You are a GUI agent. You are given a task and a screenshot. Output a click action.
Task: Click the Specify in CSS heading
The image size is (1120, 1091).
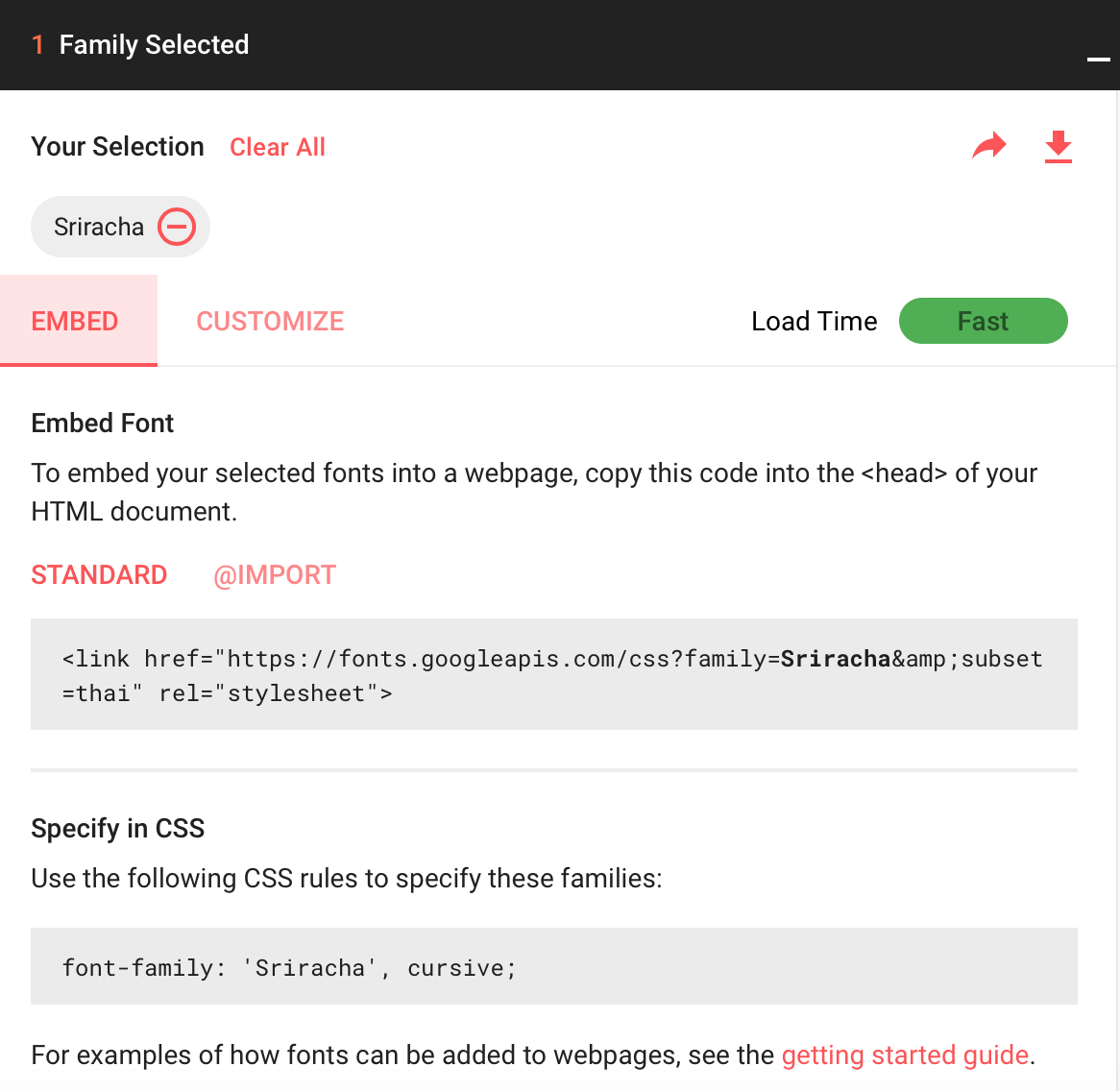(x=118, y=828)
